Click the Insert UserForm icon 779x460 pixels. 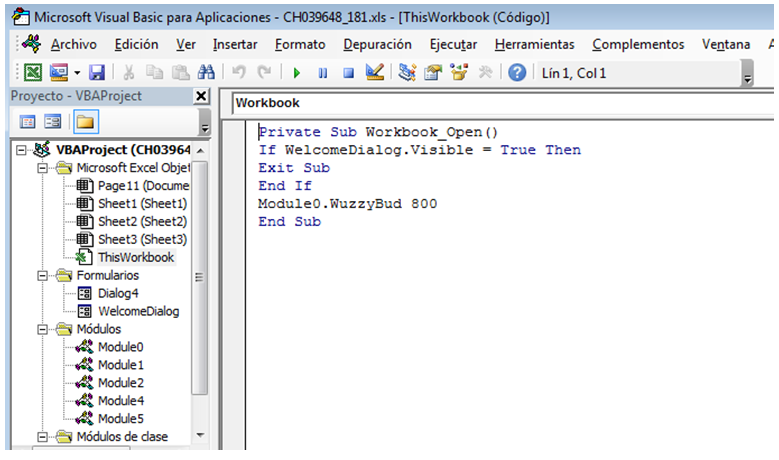coord(59,73)
